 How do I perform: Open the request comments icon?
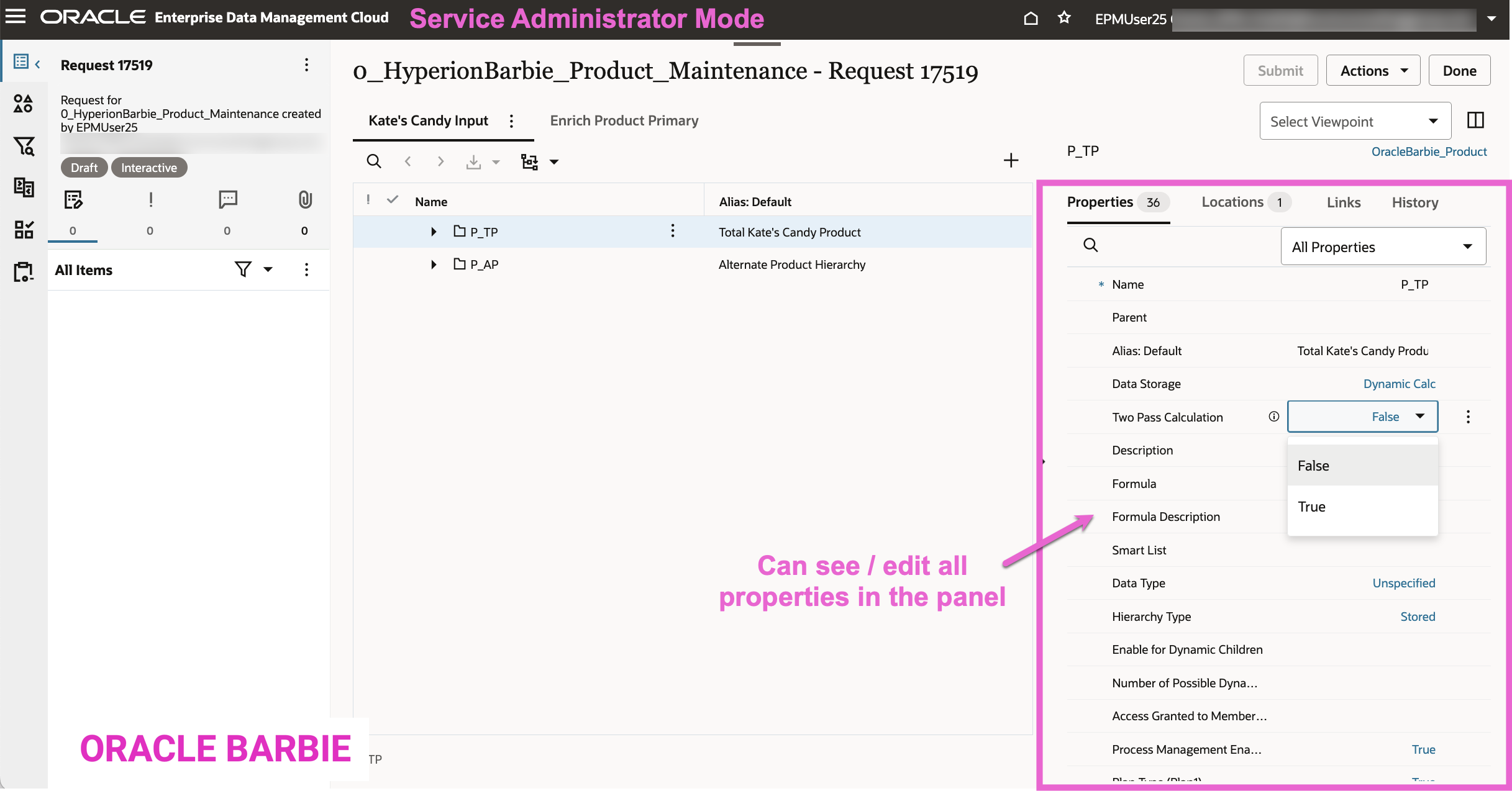[227, 199]
